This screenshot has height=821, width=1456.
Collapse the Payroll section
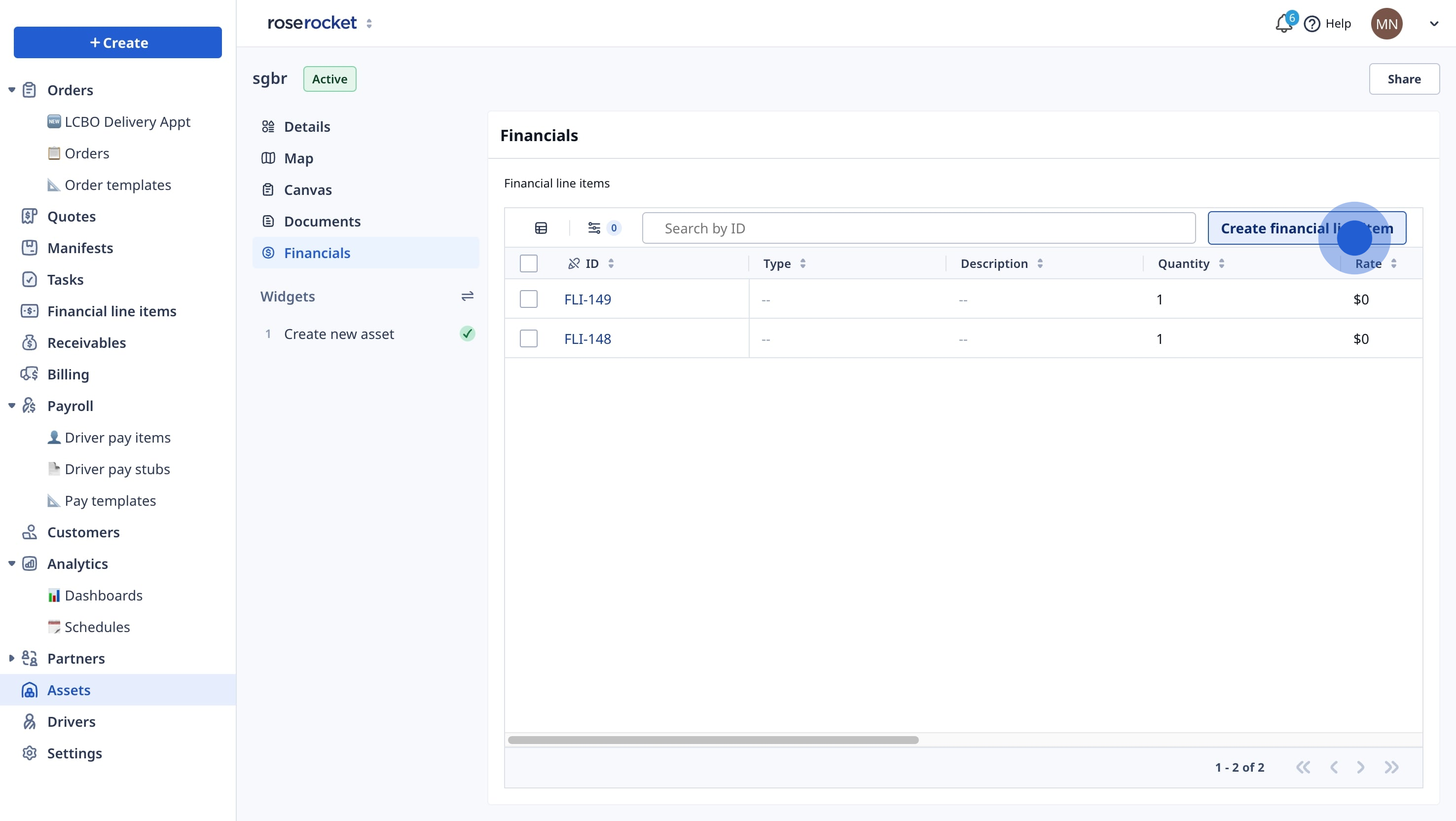click(x=11, y=406)
